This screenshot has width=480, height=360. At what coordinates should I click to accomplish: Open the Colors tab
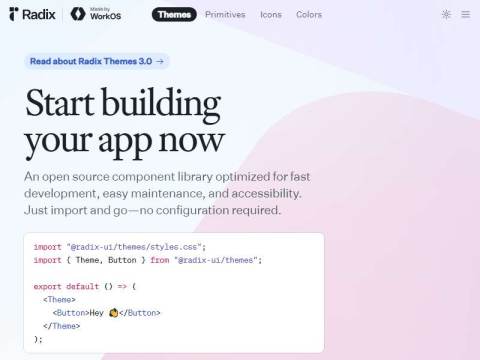coord(309,15)
